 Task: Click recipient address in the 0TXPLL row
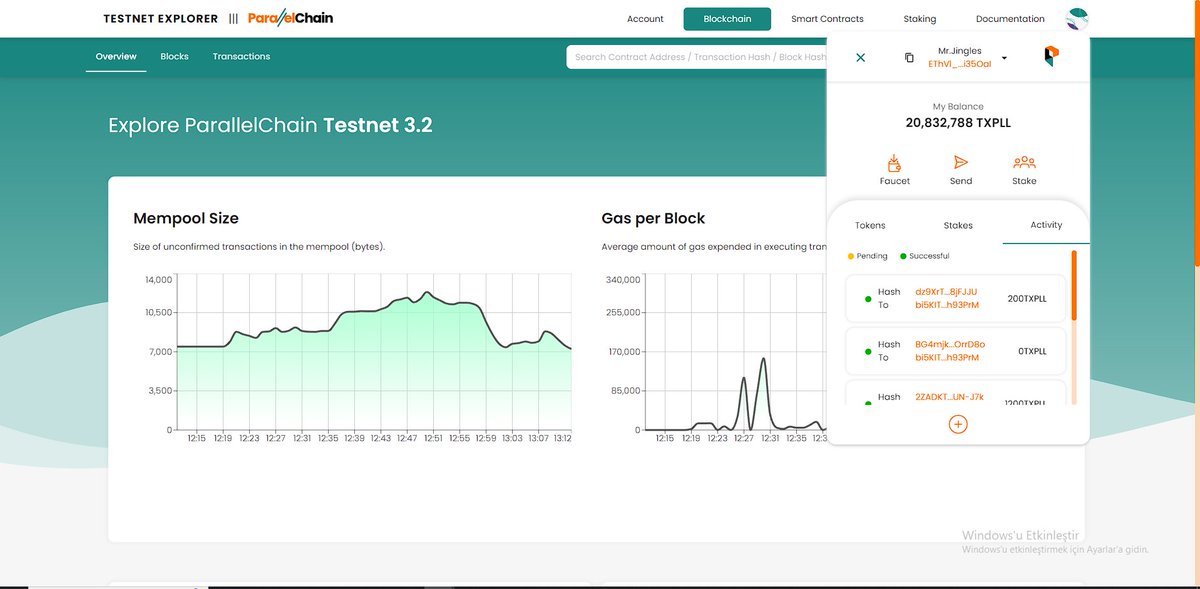pyautogui.click(x=947, y=357)
